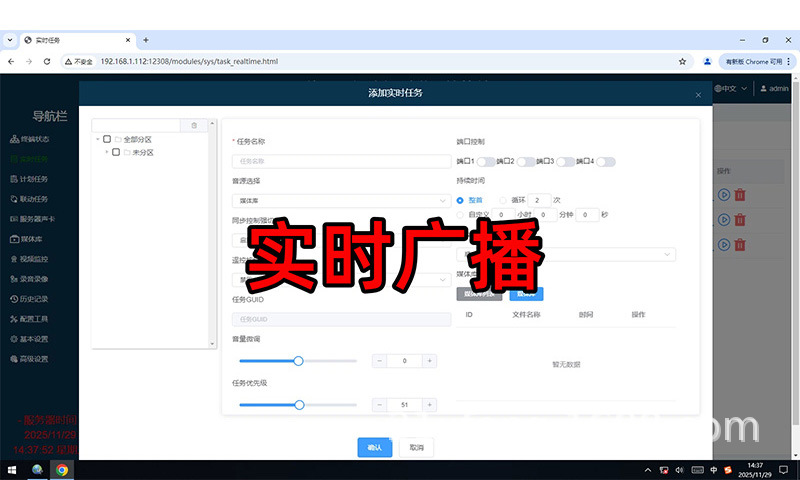Click the volume icon in the system tray
This screenshot has height=480, width=800.
click(680, 470)
